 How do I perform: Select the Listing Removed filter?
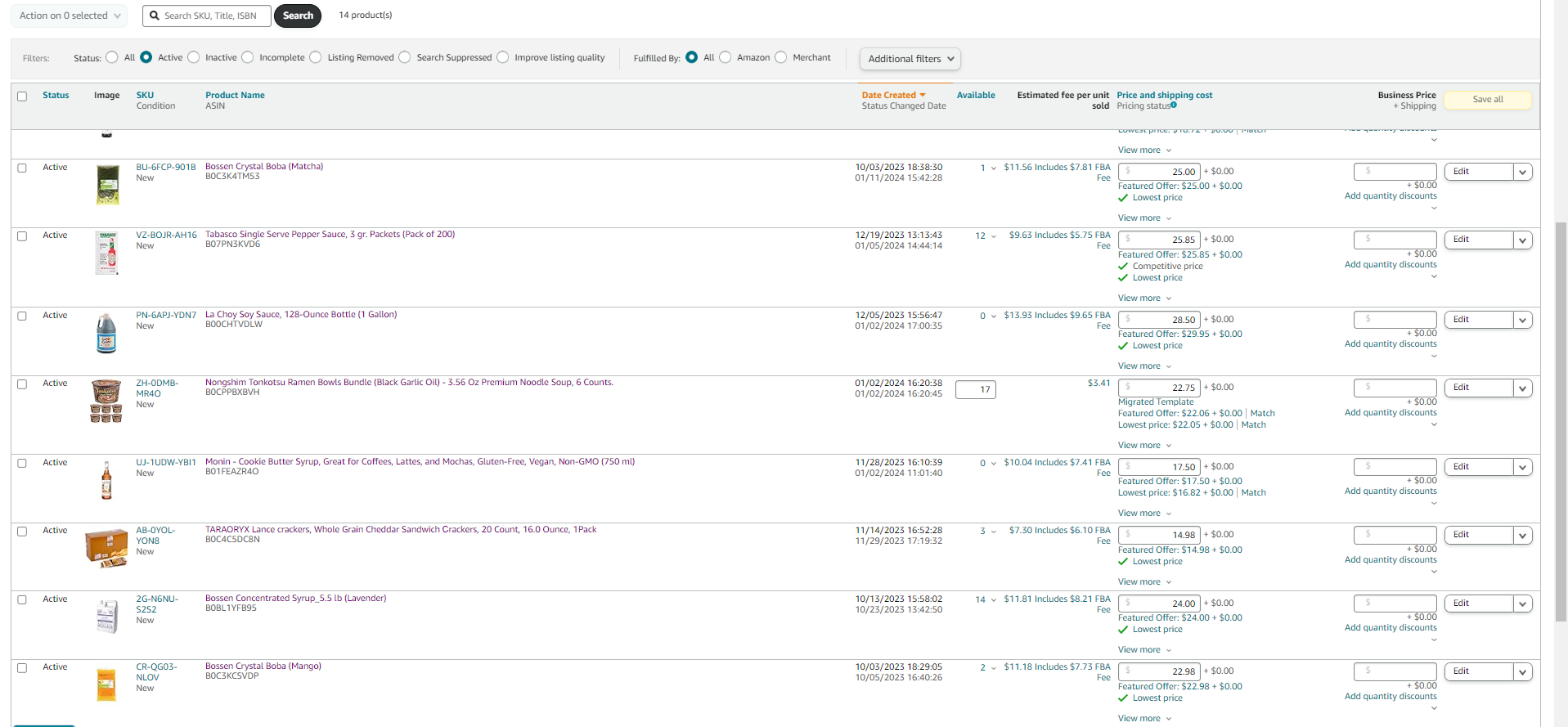click(316, 57)
